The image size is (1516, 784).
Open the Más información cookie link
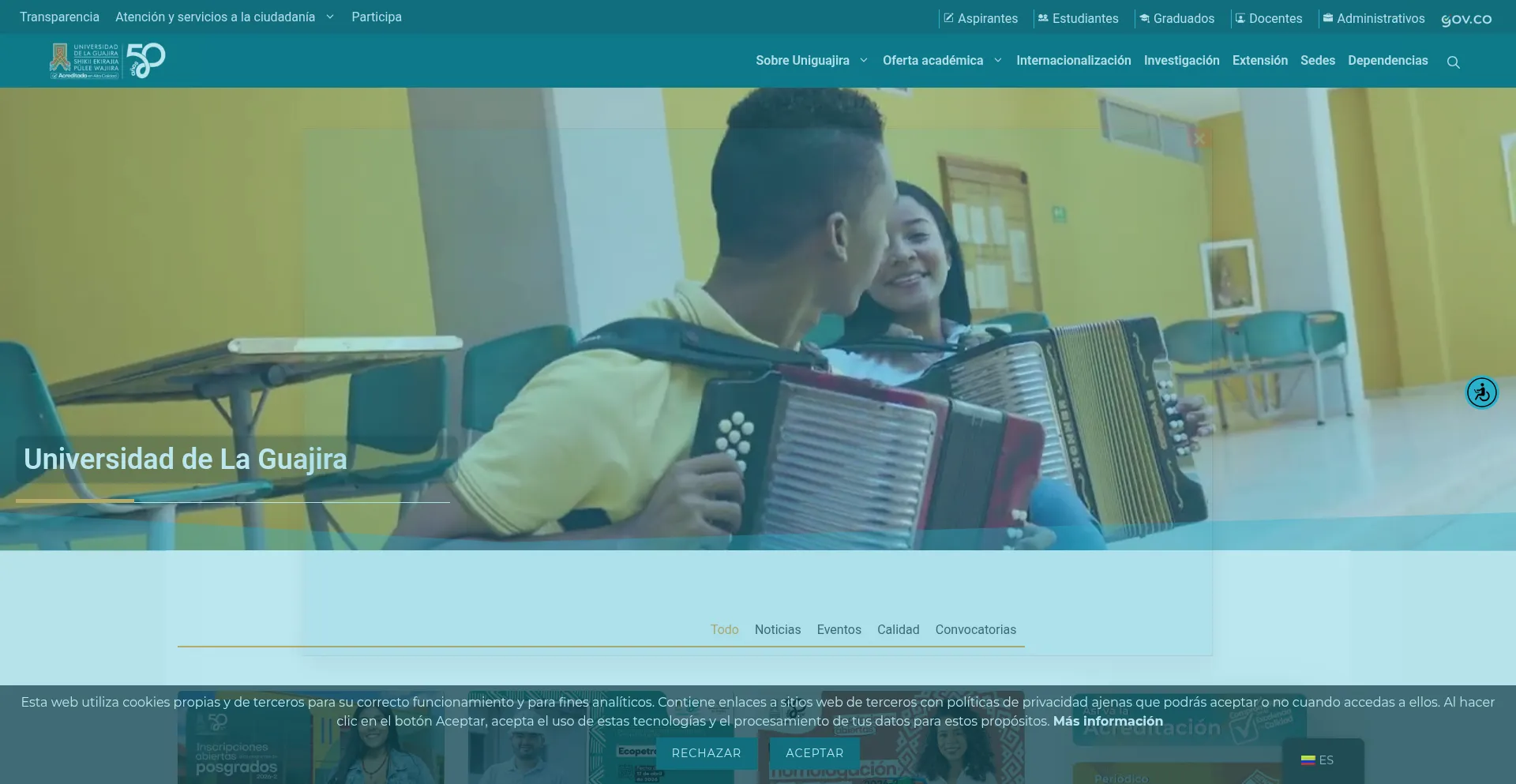coord(1108,721)
